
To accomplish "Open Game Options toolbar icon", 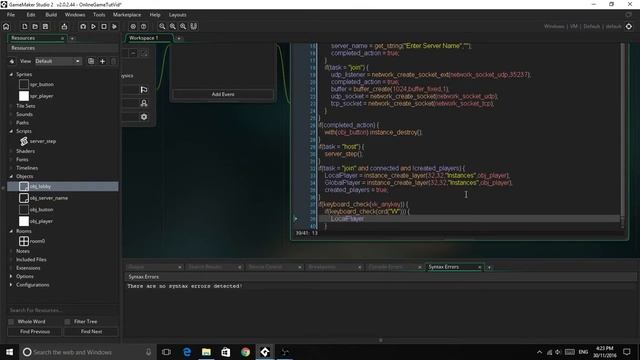I will click(133, 27).
